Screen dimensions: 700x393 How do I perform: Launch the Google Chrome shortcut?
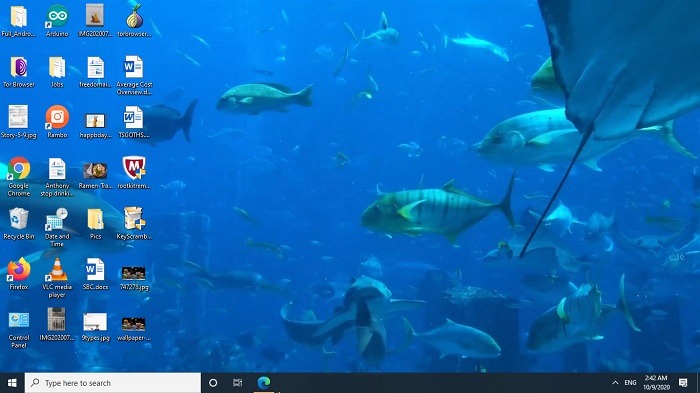pyautogui.click(x=19, y=169)
